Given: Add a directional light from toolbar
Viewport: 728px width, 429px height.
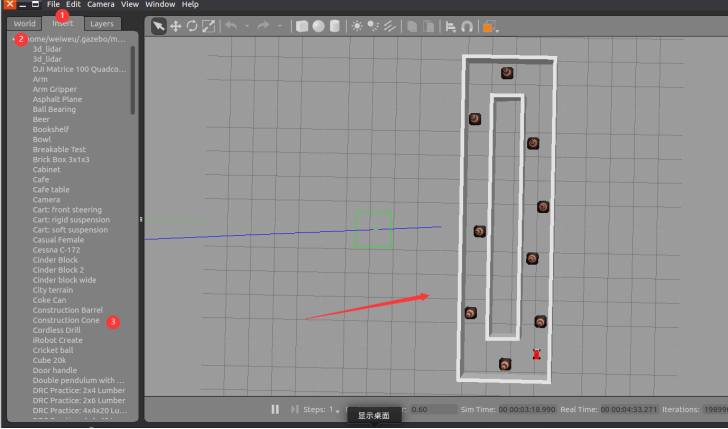Looking at the screenshot, I should [390, 26].
